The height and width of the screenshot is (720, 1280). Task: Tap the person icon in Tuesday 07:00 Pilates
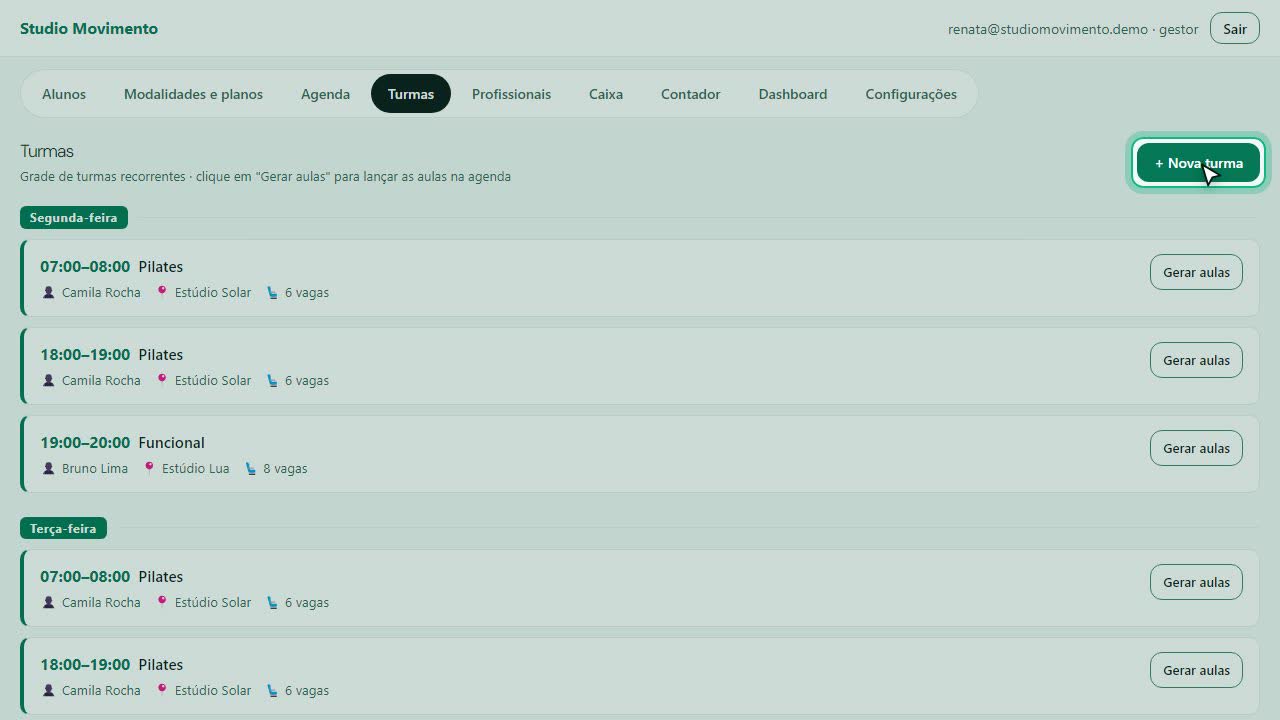tap(48, 603)
